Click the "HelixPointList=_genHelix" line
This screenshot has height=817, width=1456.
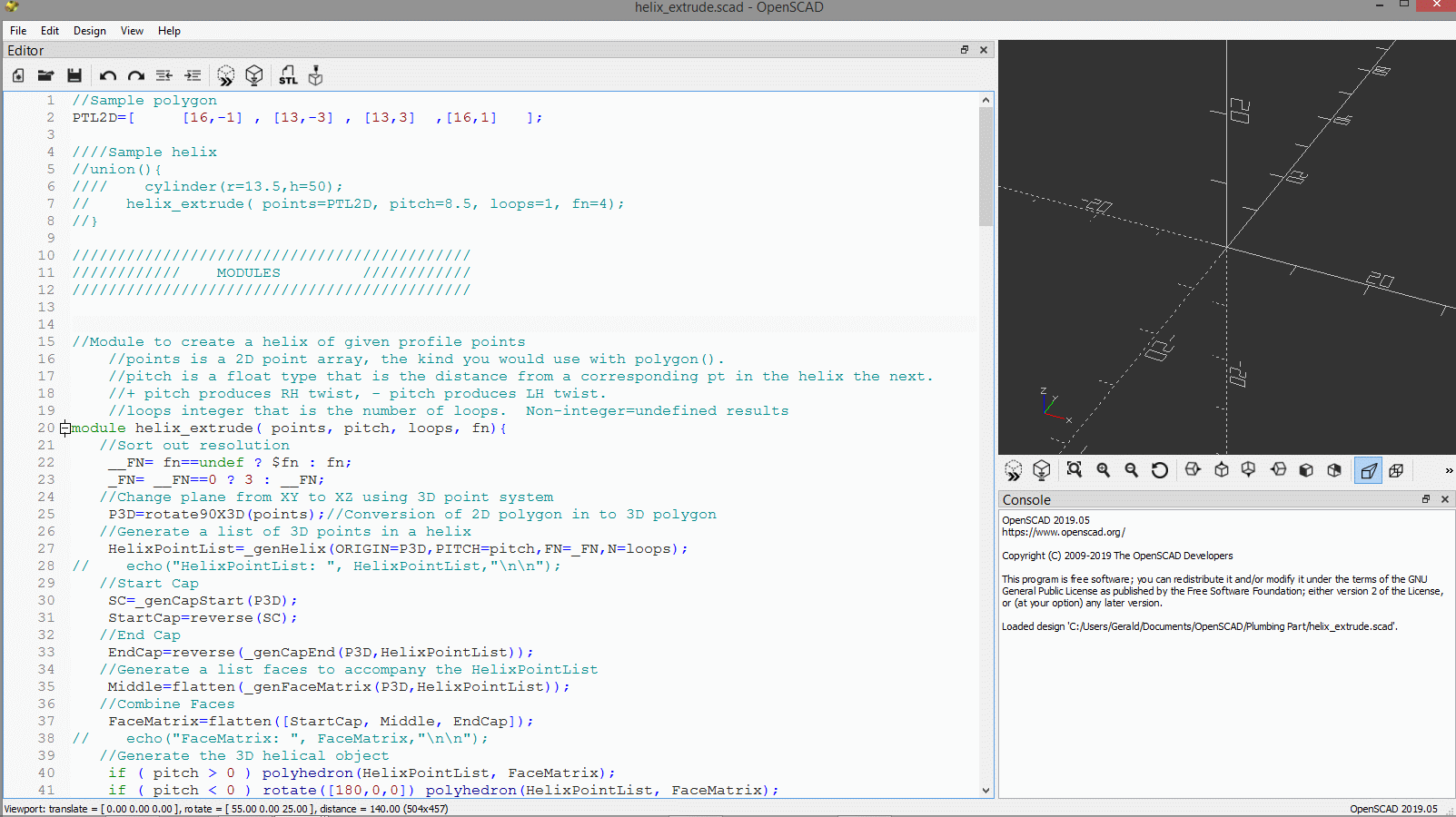[398, 549]
